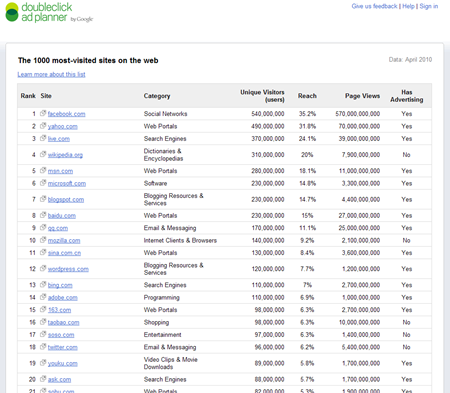Image resolution: width=450 pixels, height=393 pixels.
Task: Click the Site column header
Action: tap(46, 96)
